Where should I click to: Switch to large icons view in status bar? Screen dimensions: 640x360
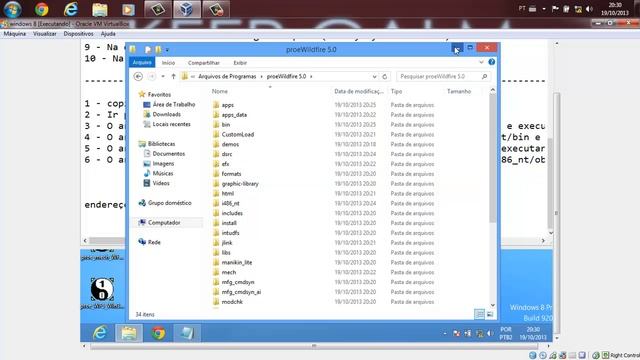pos(490,314)
